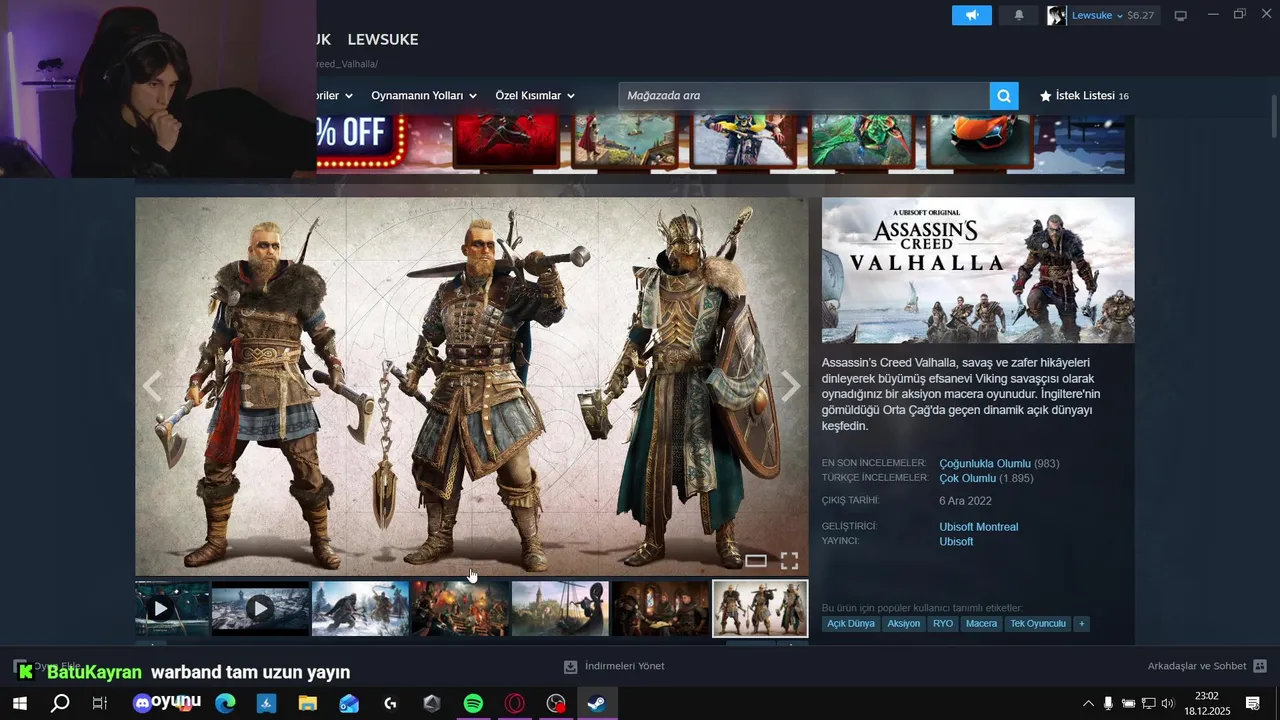This screenshot has width=1280, height=720.
Task: Click the red ninja sale banner capsule
Action: (x=506, y=140)
